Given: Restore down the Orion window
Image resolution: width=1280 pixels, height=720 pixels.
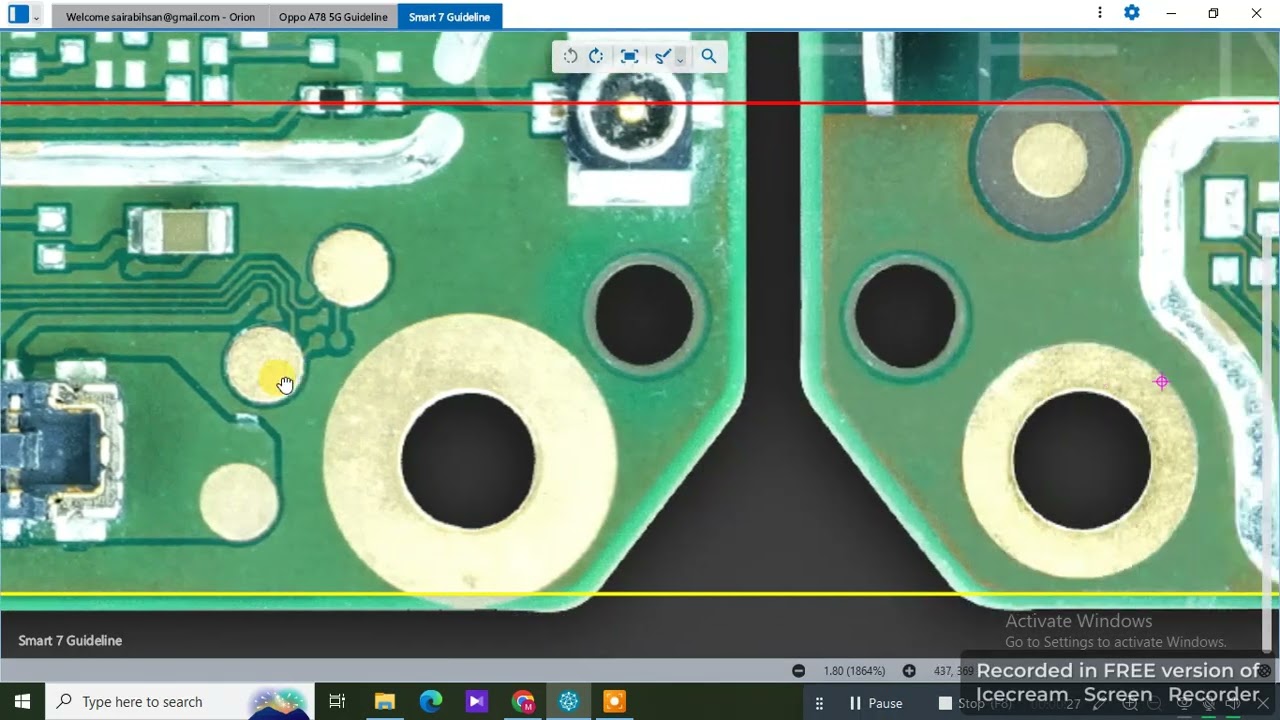Looking at the screenshot, I should (x=1213, y=13).
